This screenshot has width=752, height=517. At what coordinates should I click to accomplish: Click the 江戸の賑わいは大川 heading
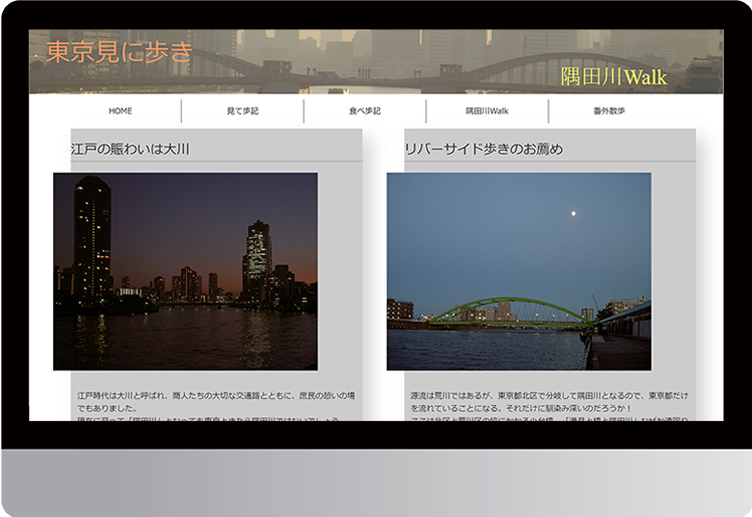131,149
